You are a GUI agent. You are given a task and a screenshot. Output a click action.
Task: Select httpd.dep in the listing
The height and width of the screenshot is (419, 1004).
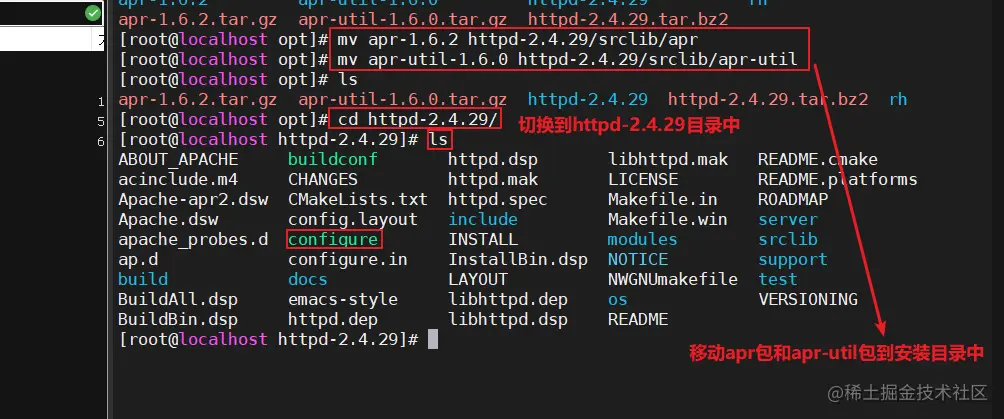tap(333, 319)
